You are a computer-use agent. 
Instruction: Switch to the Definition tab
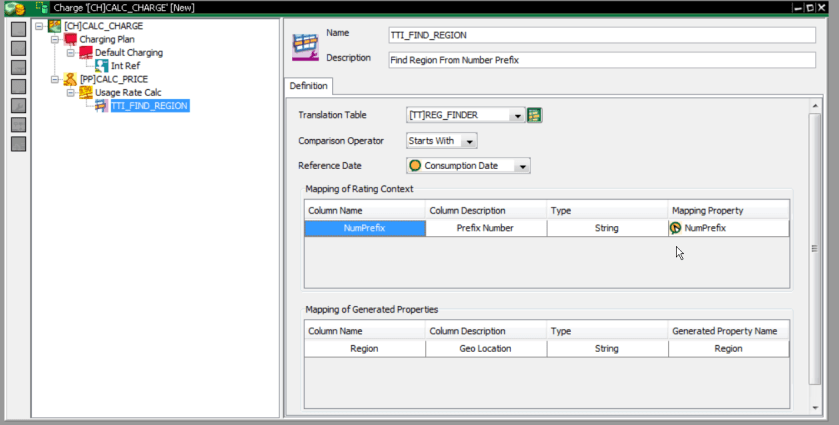click(308, 86)
